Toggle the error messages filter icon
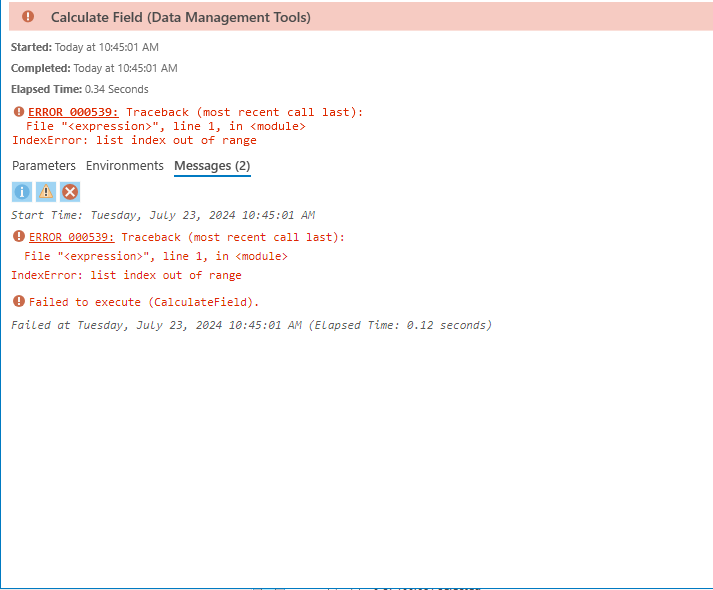 [x=70, y=192]
